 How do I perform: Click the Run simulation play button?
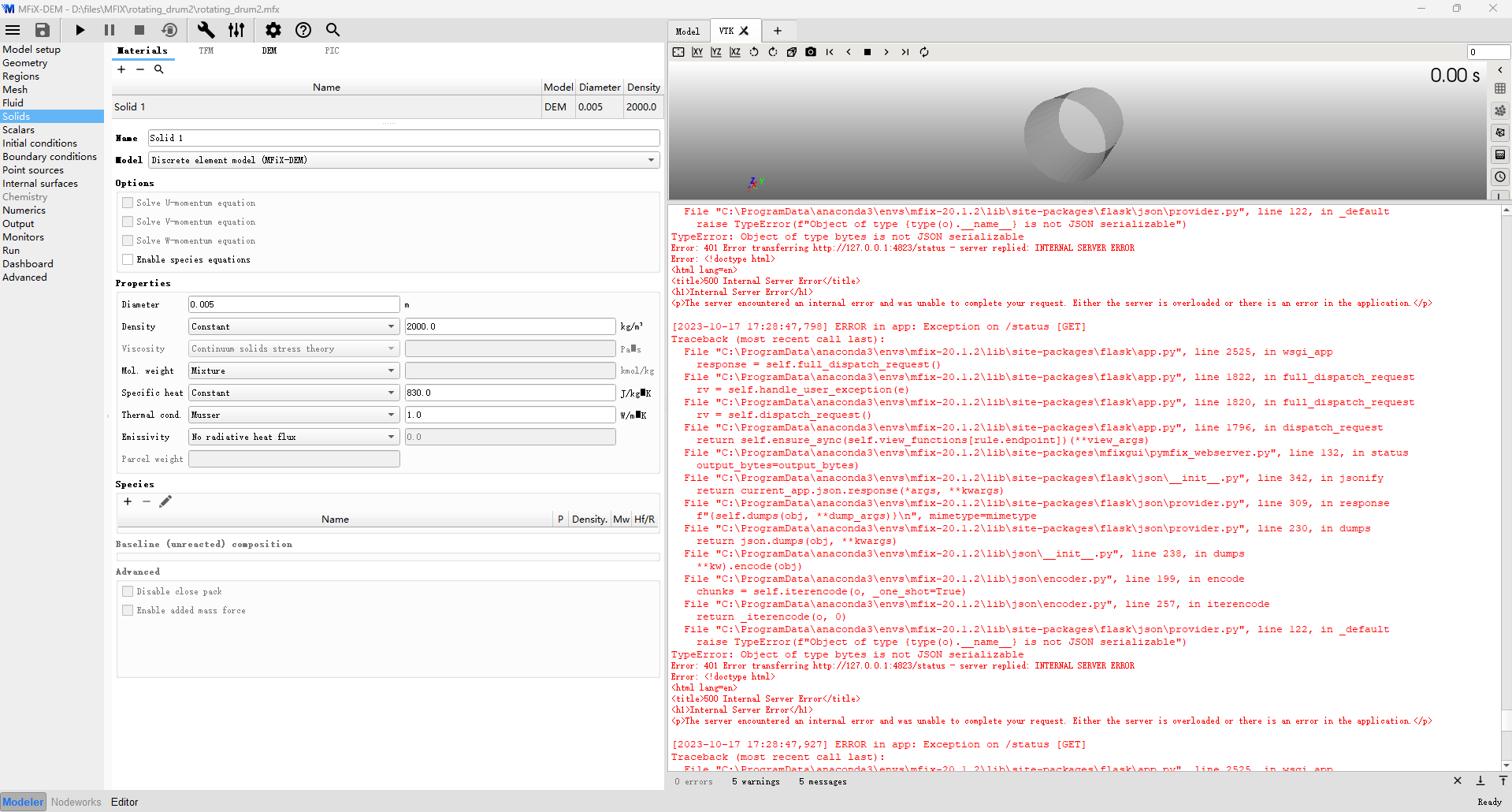(80, 30)
